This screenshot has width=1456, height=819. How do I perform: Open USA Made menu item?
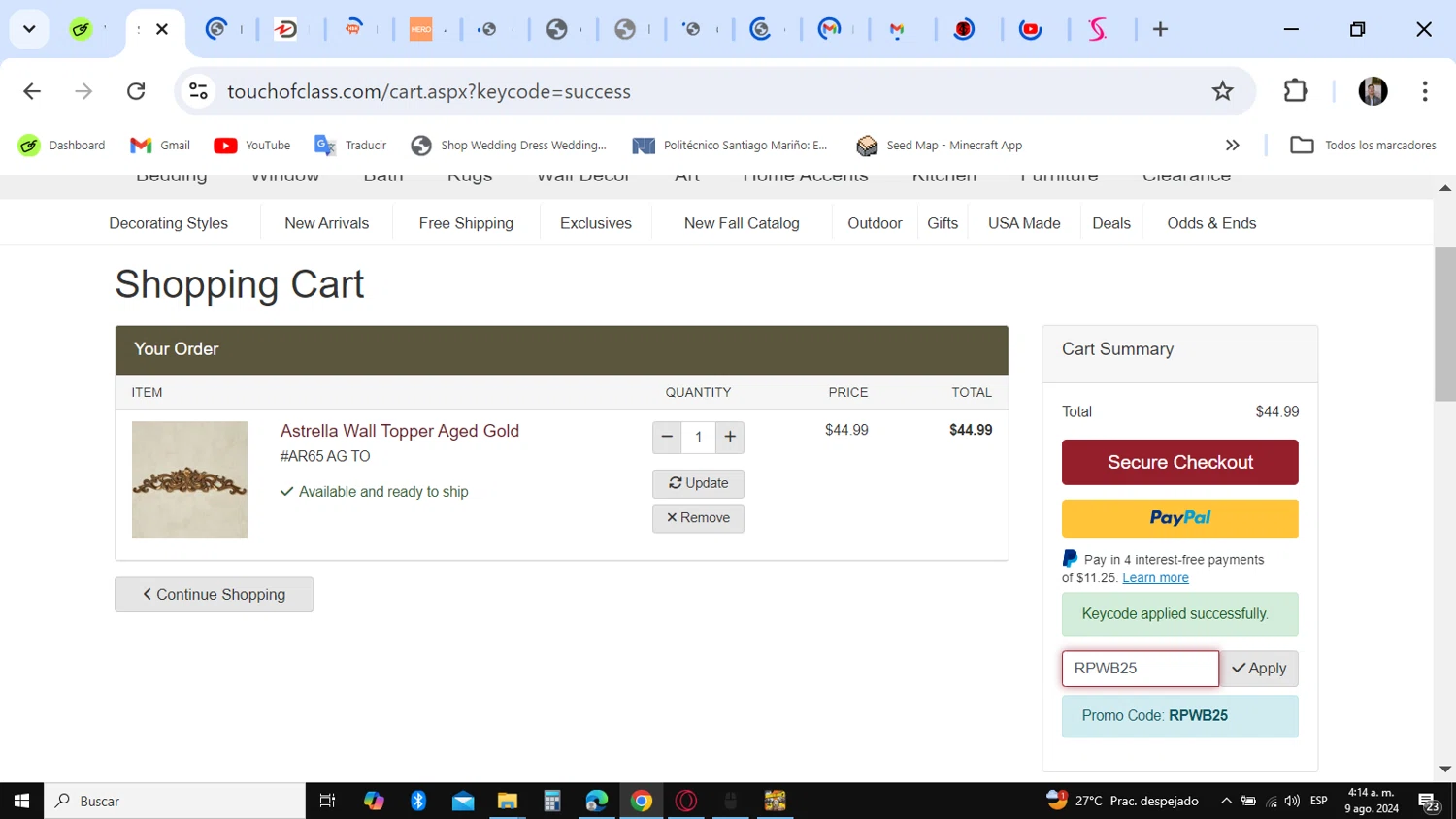coord(1024,223)
